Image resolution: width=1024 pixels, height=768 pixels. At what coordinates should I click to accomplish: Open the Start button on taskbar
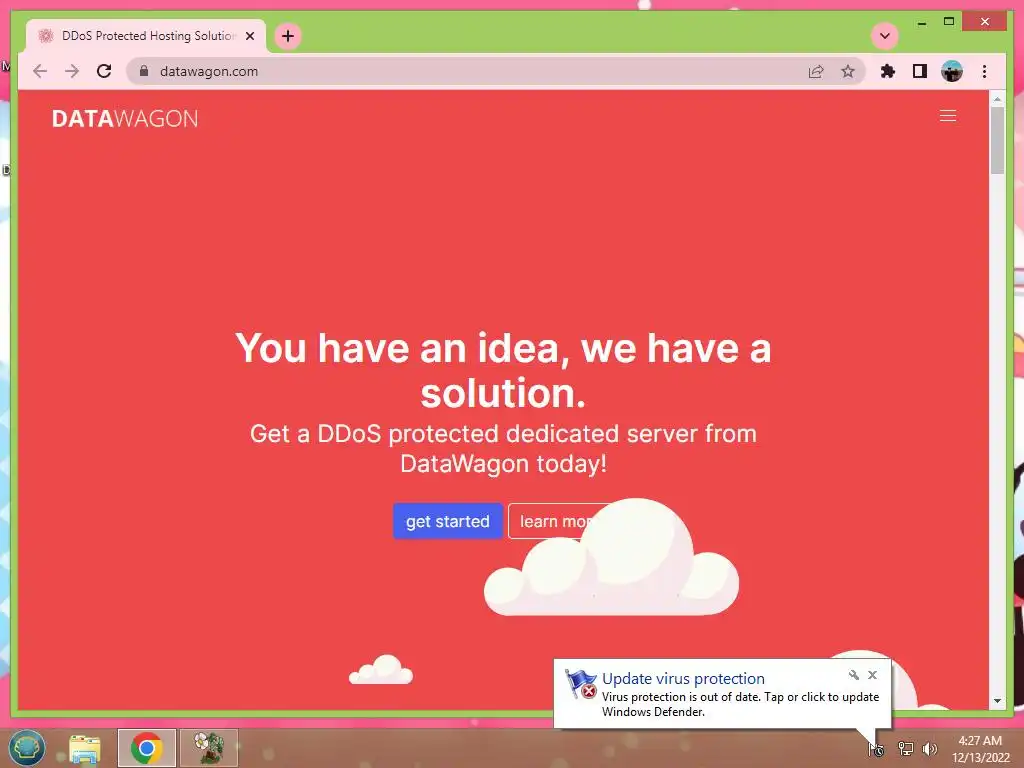(27, 748)
